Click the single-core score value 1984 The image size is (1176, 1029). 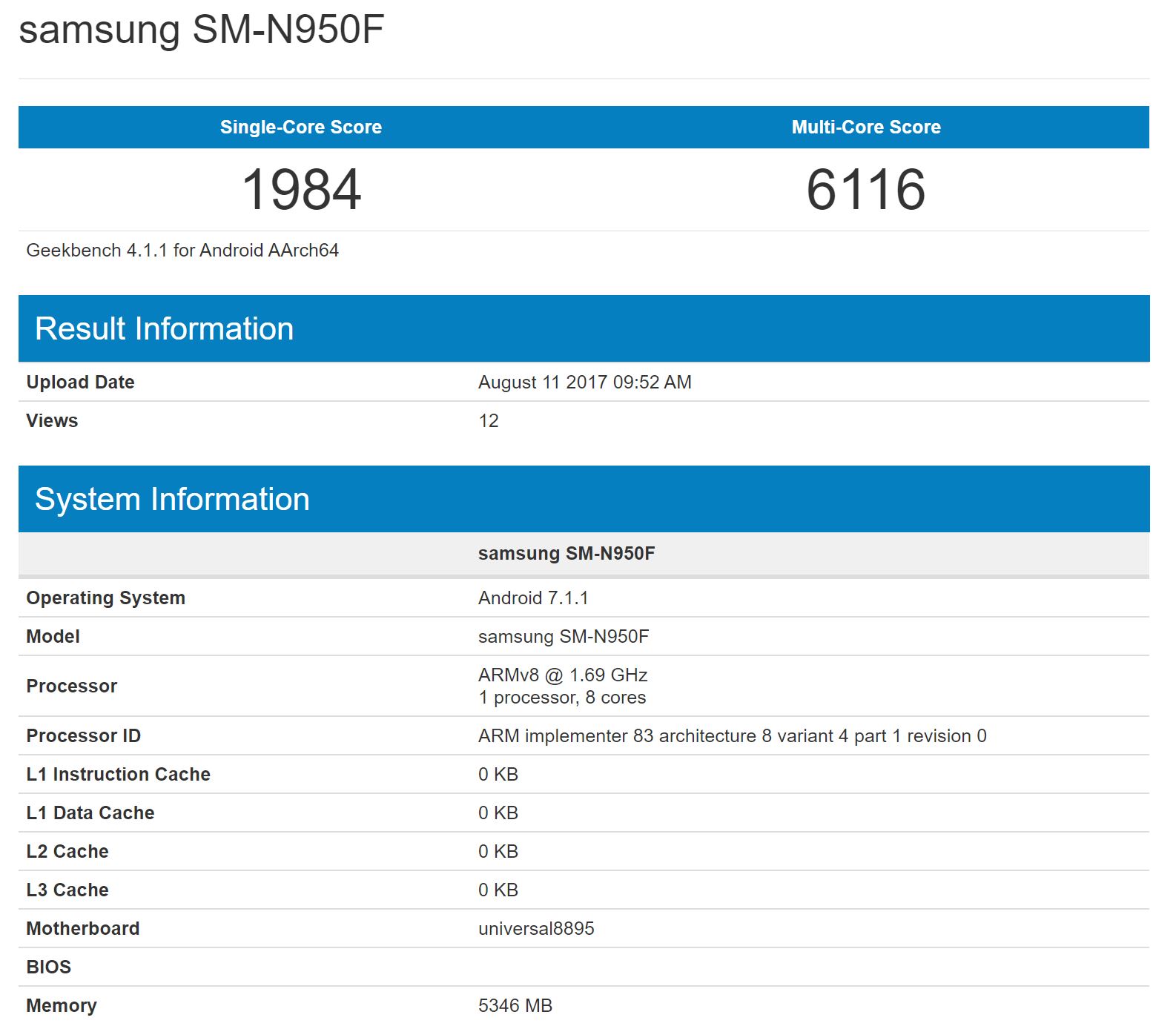301,190
